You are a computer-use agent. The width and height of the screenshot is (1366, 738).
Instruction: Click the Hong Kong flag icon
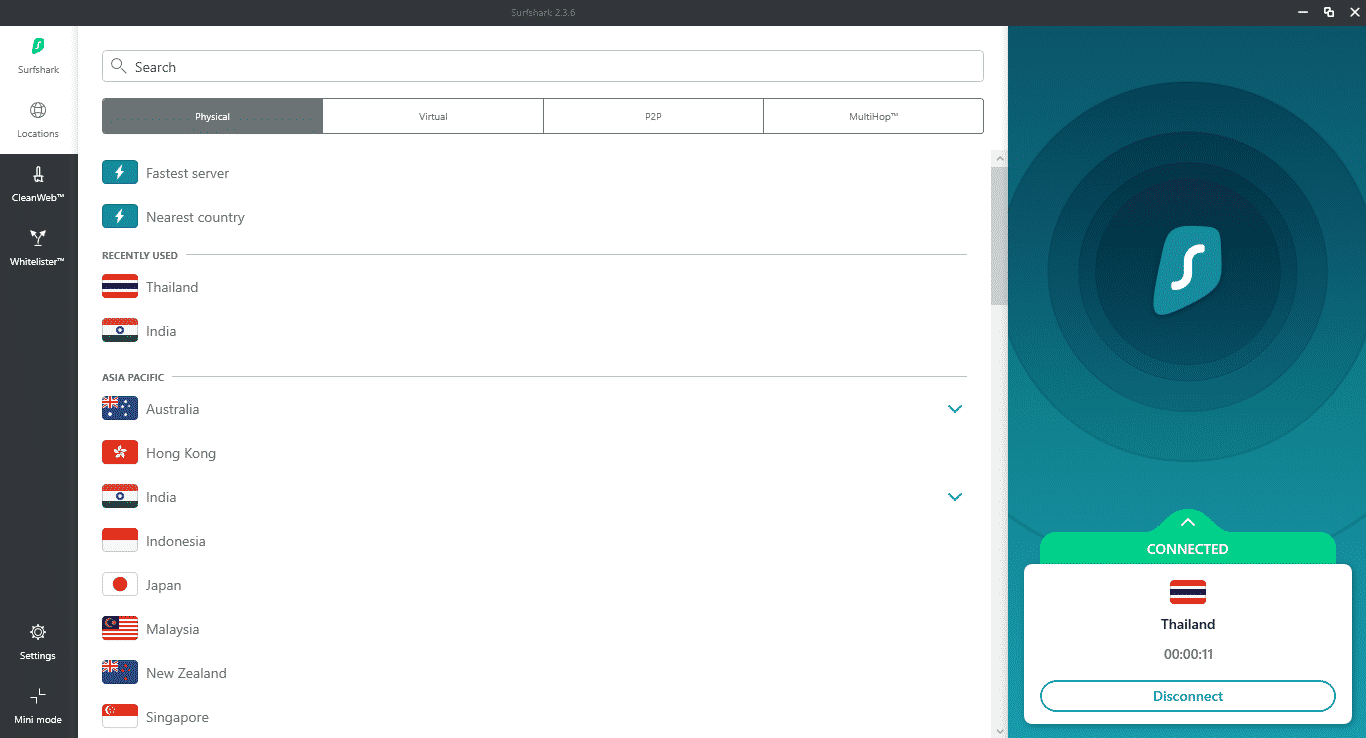coord(120,452)
